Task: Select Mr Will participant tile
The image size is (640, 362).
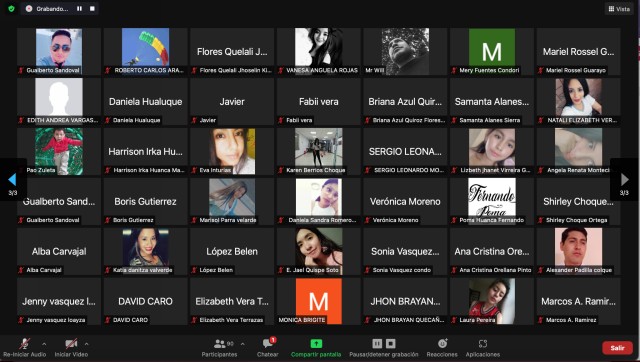Action: [405, 51]
